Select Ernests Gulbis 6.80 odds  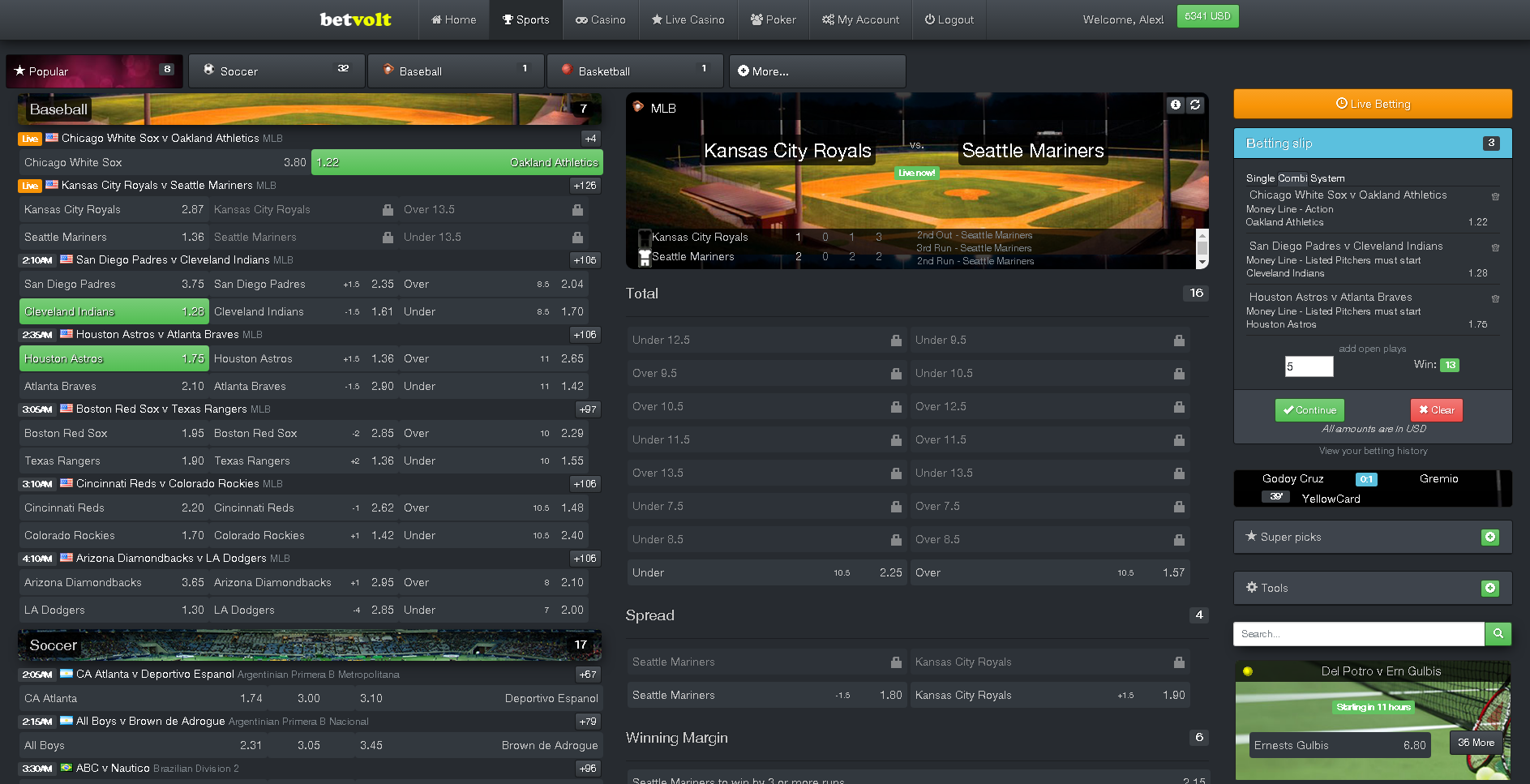pyautogui.click(x=1339, y=745)
